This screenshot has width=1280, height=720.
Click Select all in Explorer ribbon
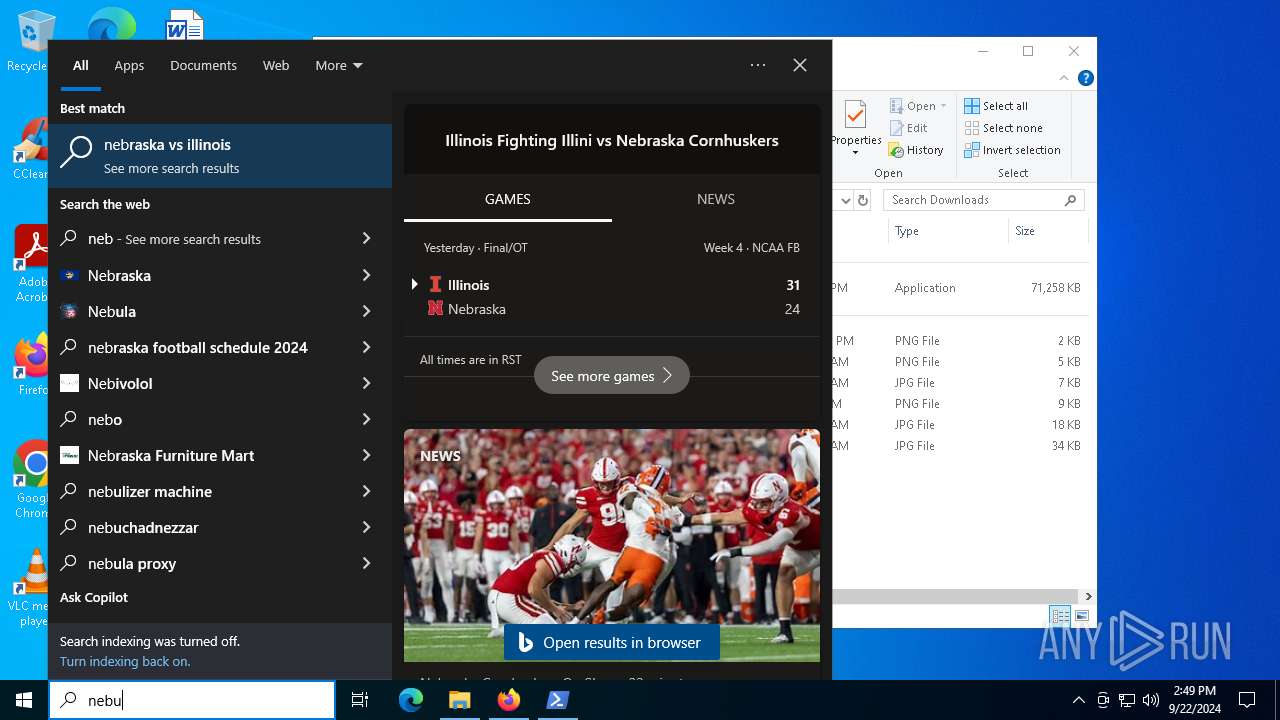tap(996, 106)
